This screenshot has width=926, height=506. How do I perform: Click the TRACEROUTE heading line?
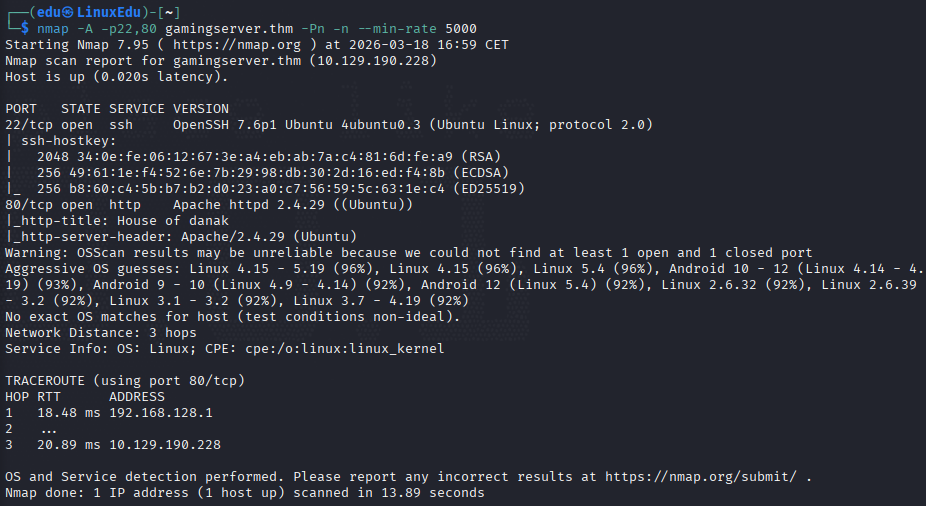tap(125, 381)
